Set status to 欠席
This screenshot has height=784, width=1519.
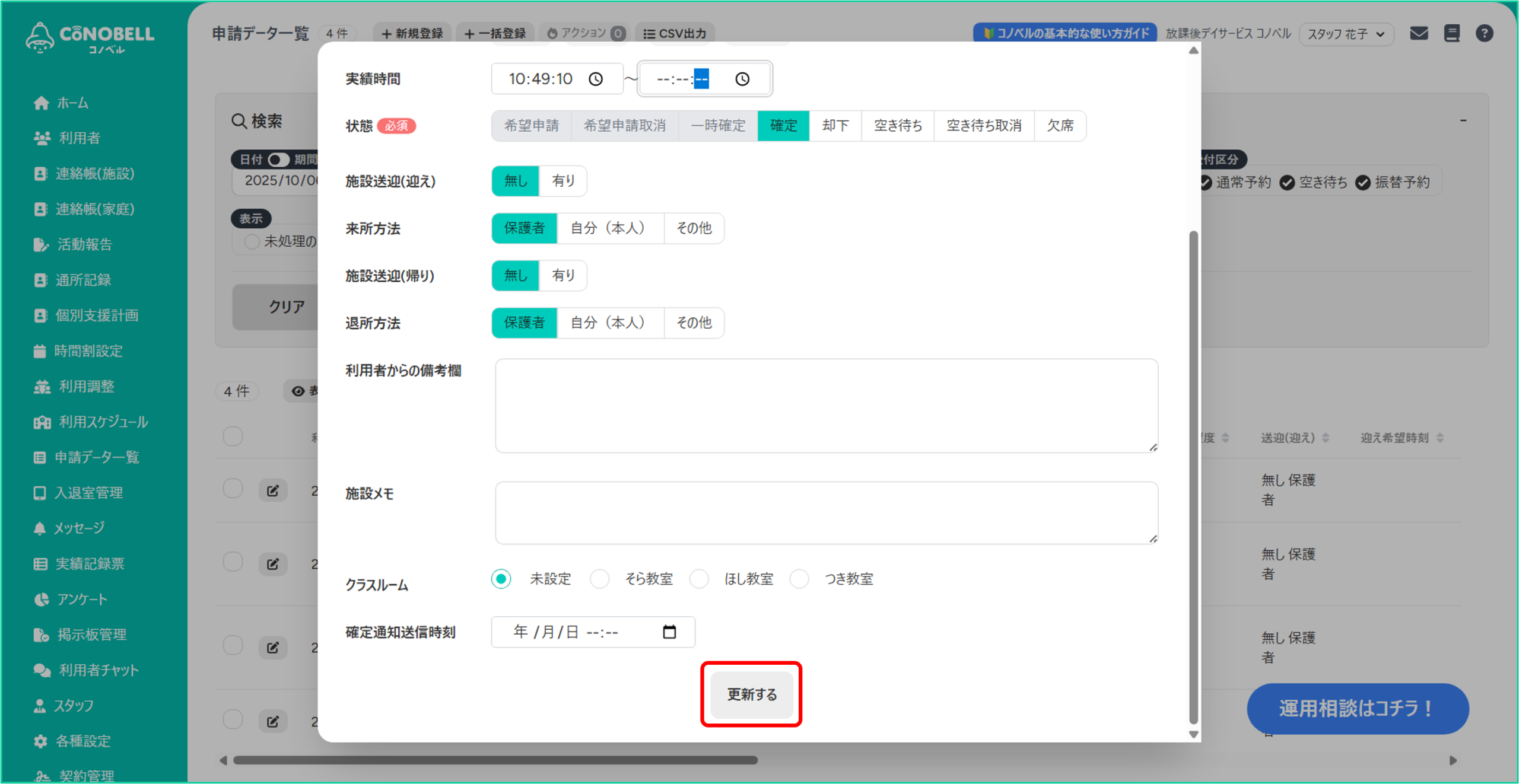click(x=1060, y=126)
